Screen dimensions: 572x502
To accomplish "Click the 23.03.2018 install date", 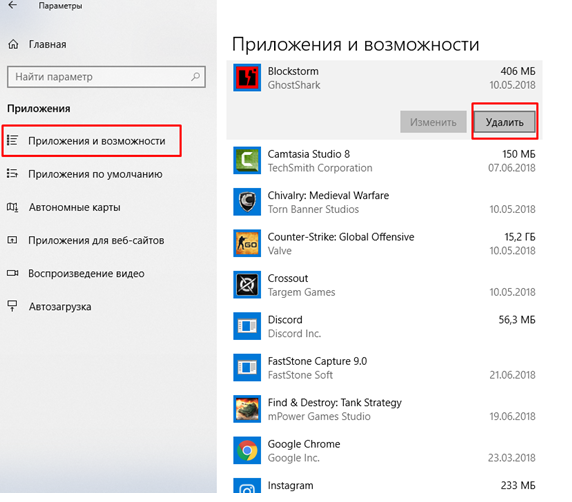I will pos(512,458).
